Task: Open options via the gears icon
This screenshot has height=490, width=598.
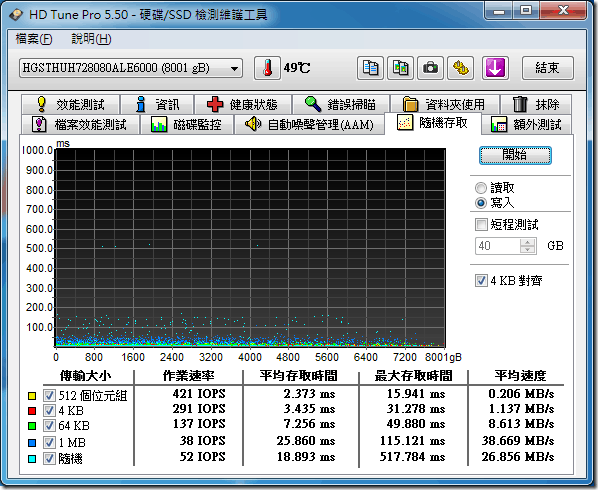Action: (x=460, y=68)
